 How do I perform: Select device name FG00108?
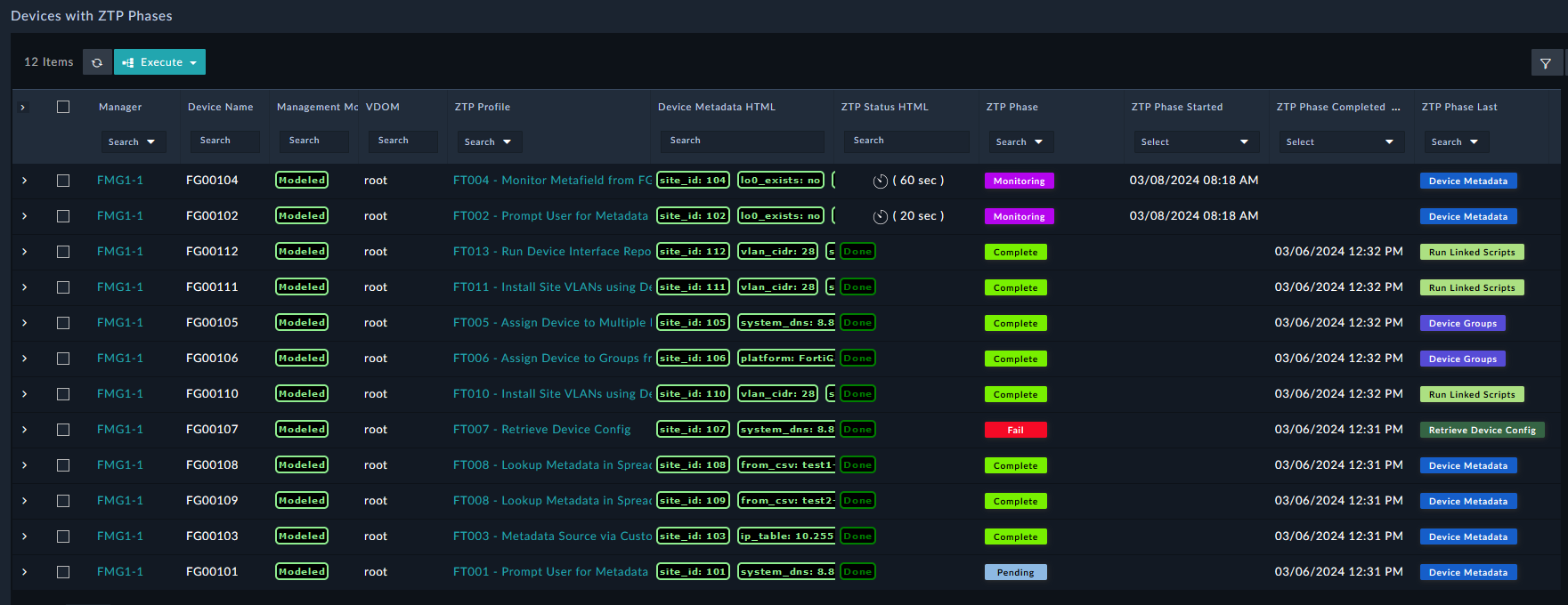(x=212, y=465)
